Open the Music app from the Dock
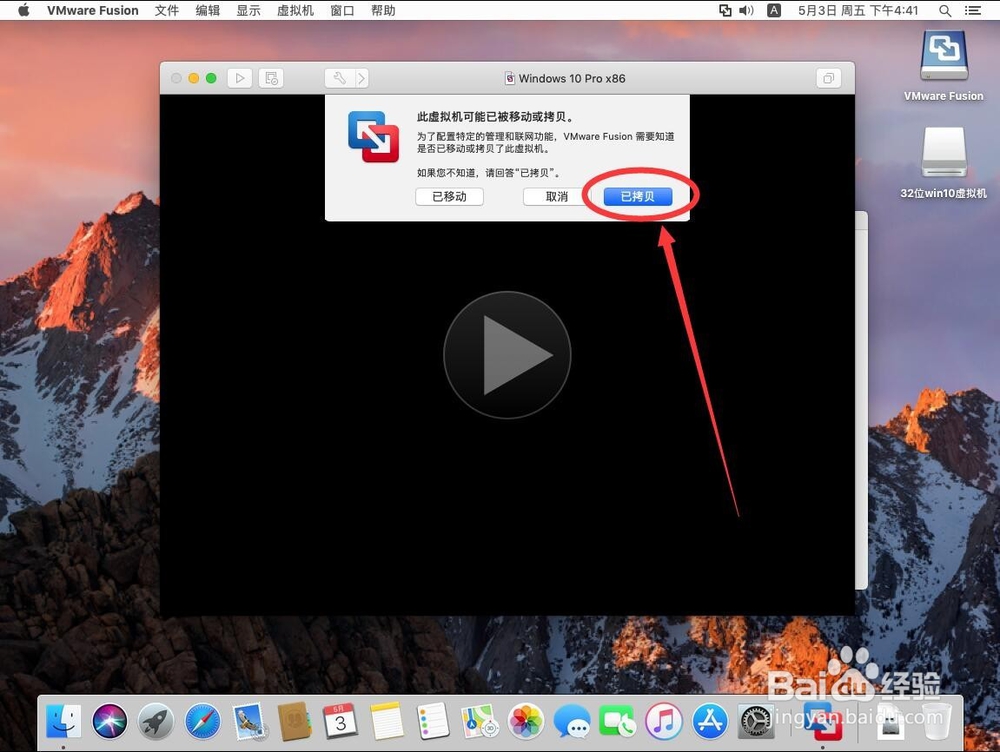 pos(663,720)
